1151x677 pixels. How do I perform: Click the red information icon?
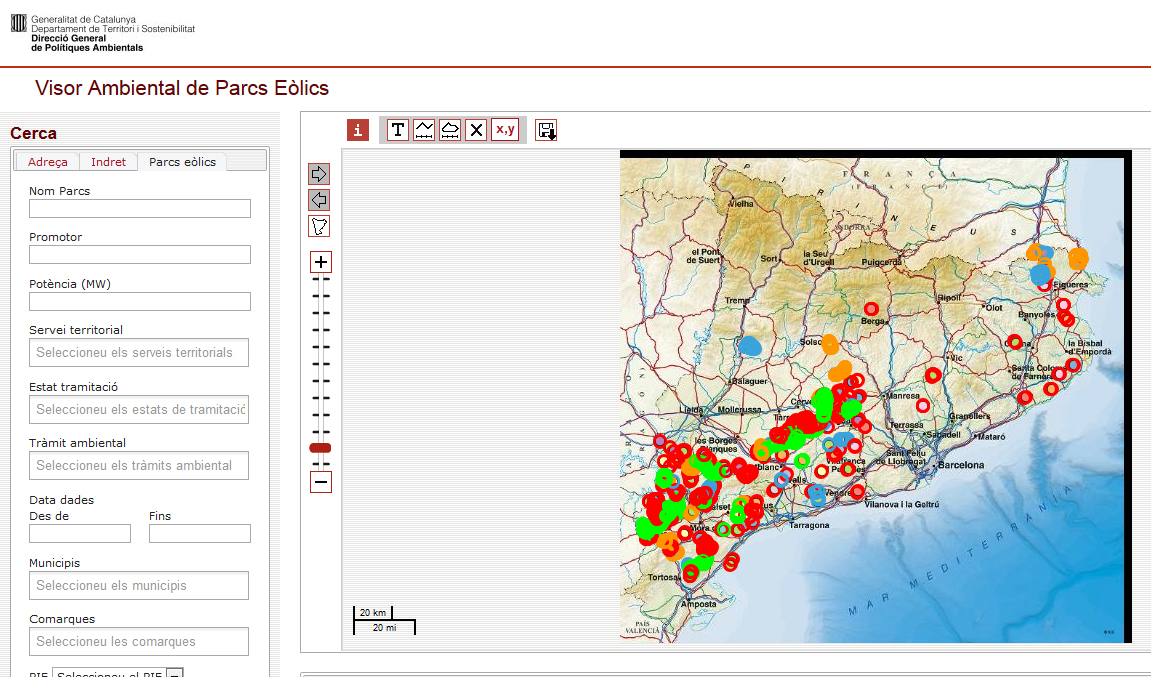pos(358,130)
